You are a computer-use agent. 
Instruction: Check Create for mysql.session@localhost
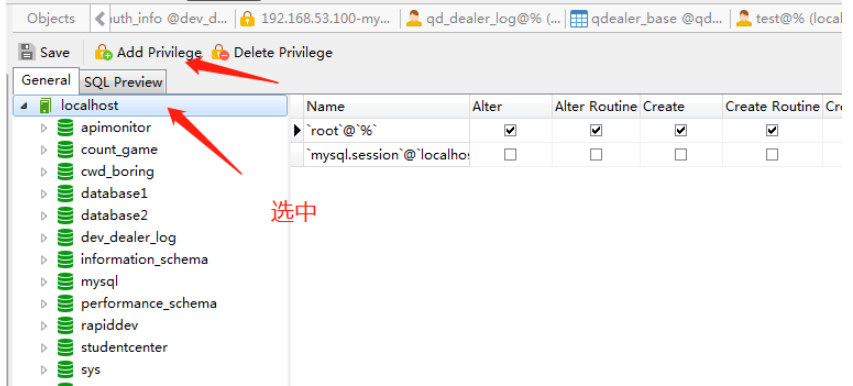coord(681,155)
